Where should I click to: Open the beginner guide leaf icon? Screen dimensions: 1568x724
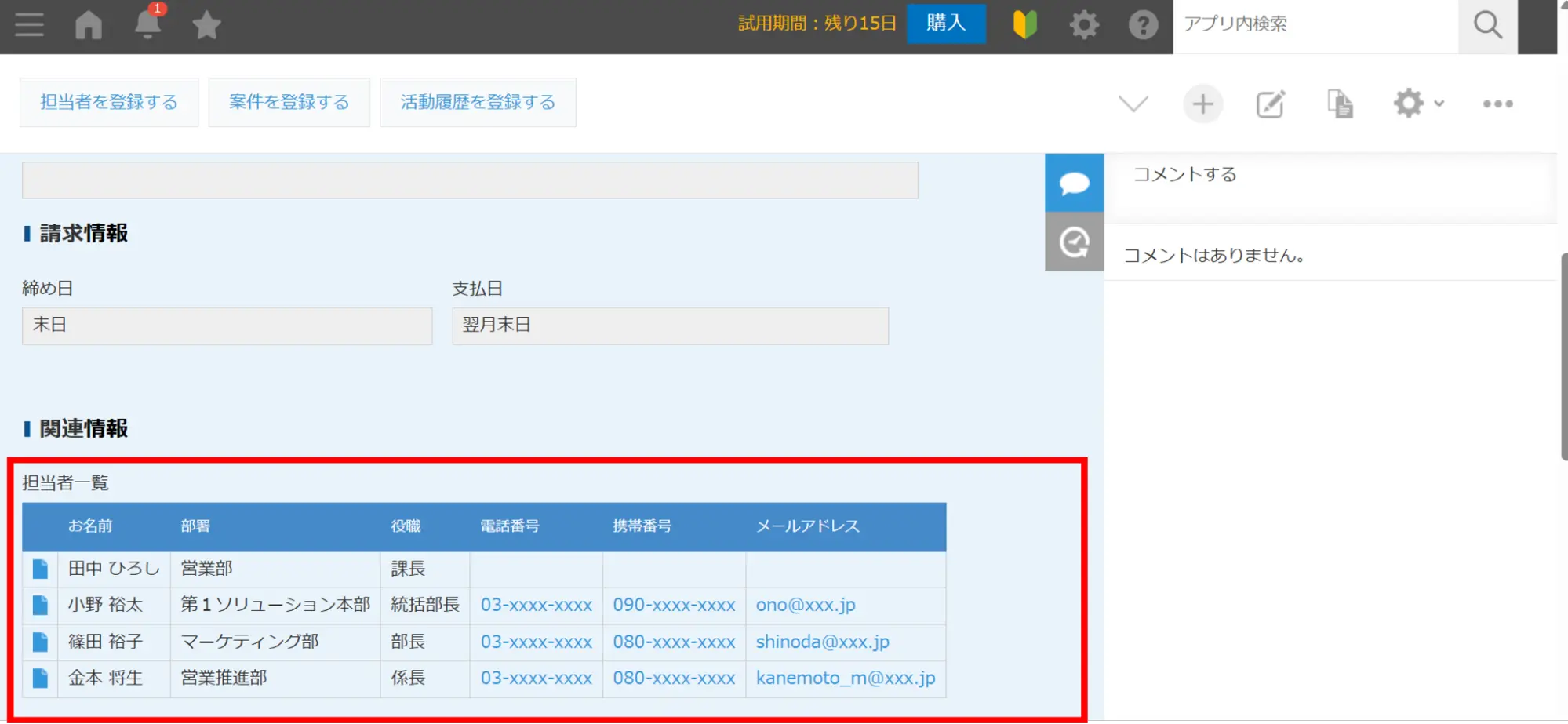coord(1024,25)
